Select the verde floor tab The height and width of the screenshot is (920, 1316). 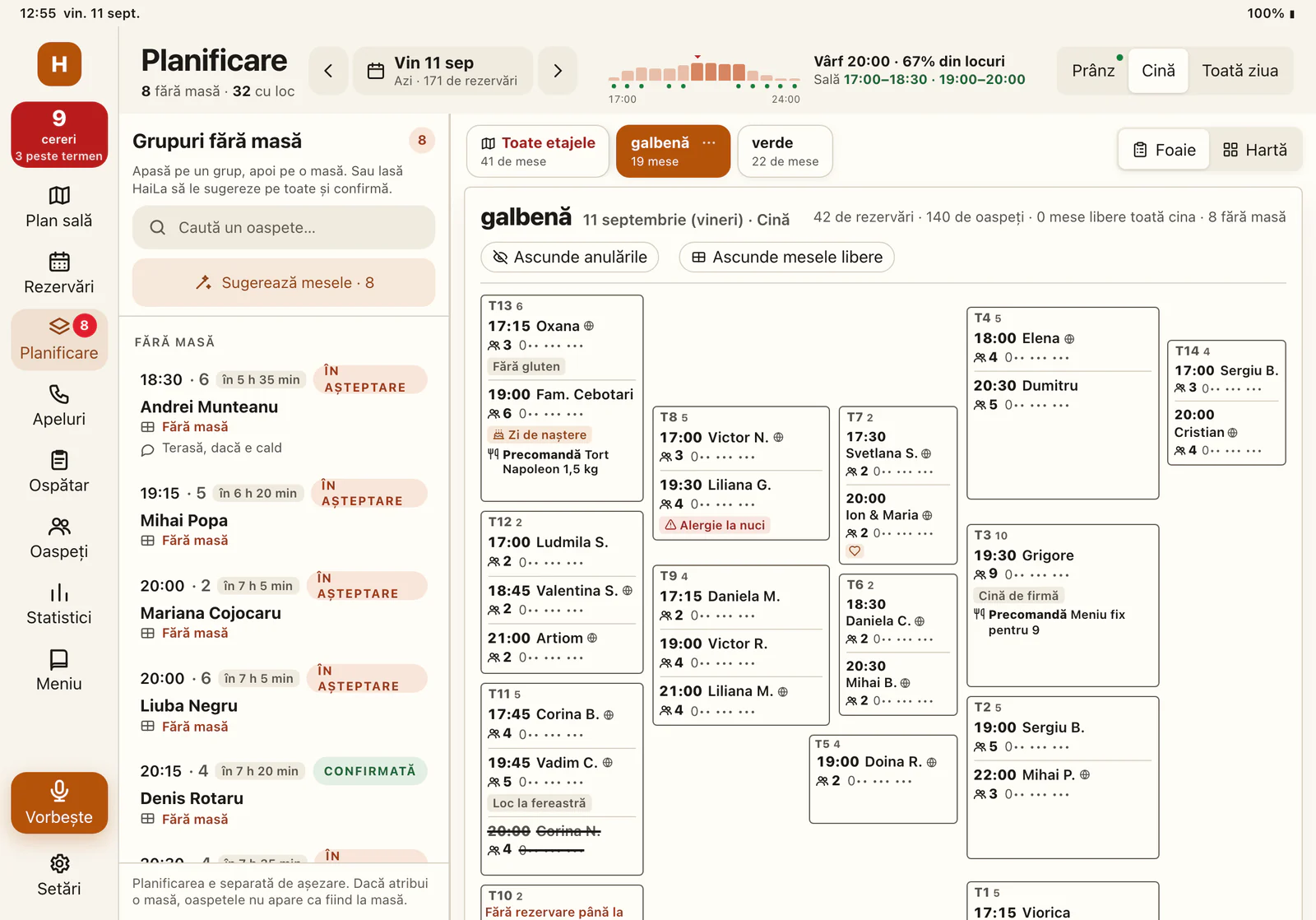point(785,151)
